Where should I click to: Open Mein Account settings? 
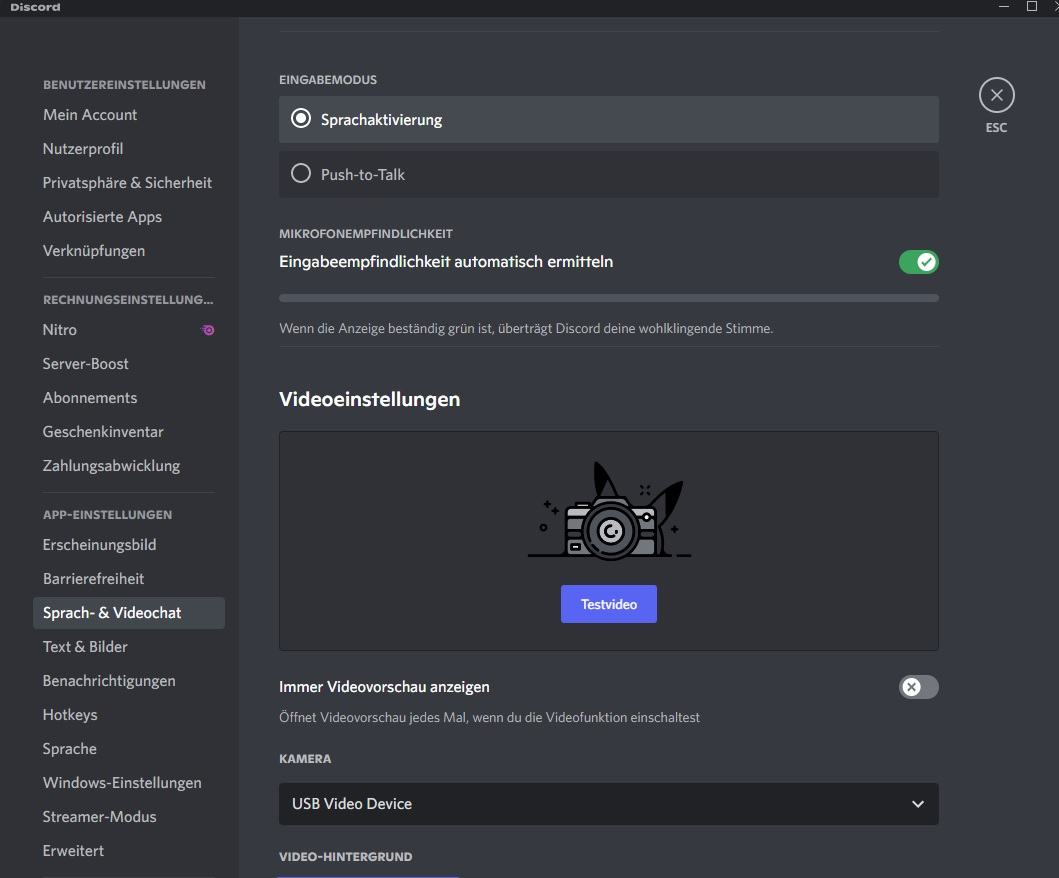129,115
